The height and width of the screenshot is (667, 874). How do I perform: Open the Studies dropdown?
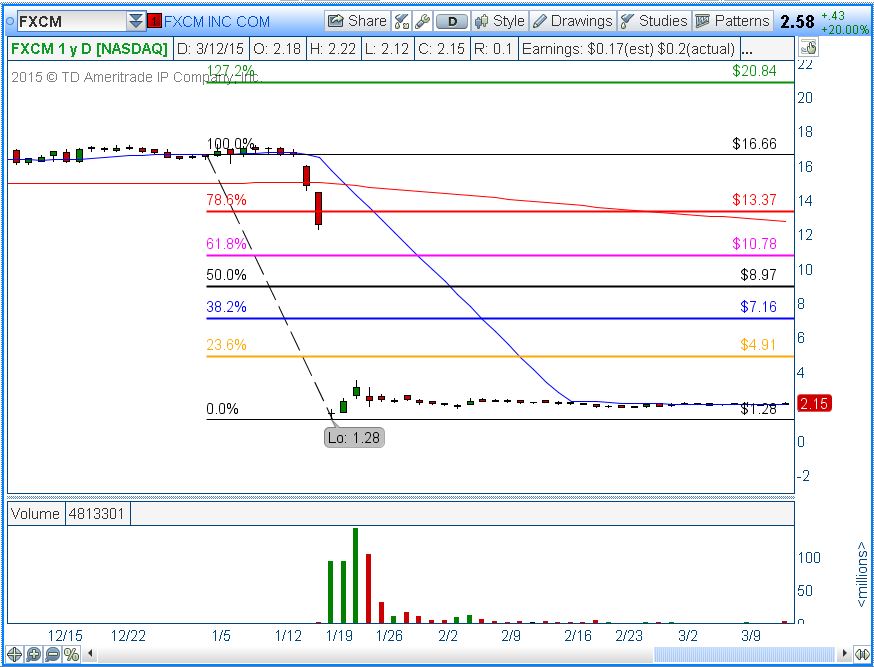[654, 21]
